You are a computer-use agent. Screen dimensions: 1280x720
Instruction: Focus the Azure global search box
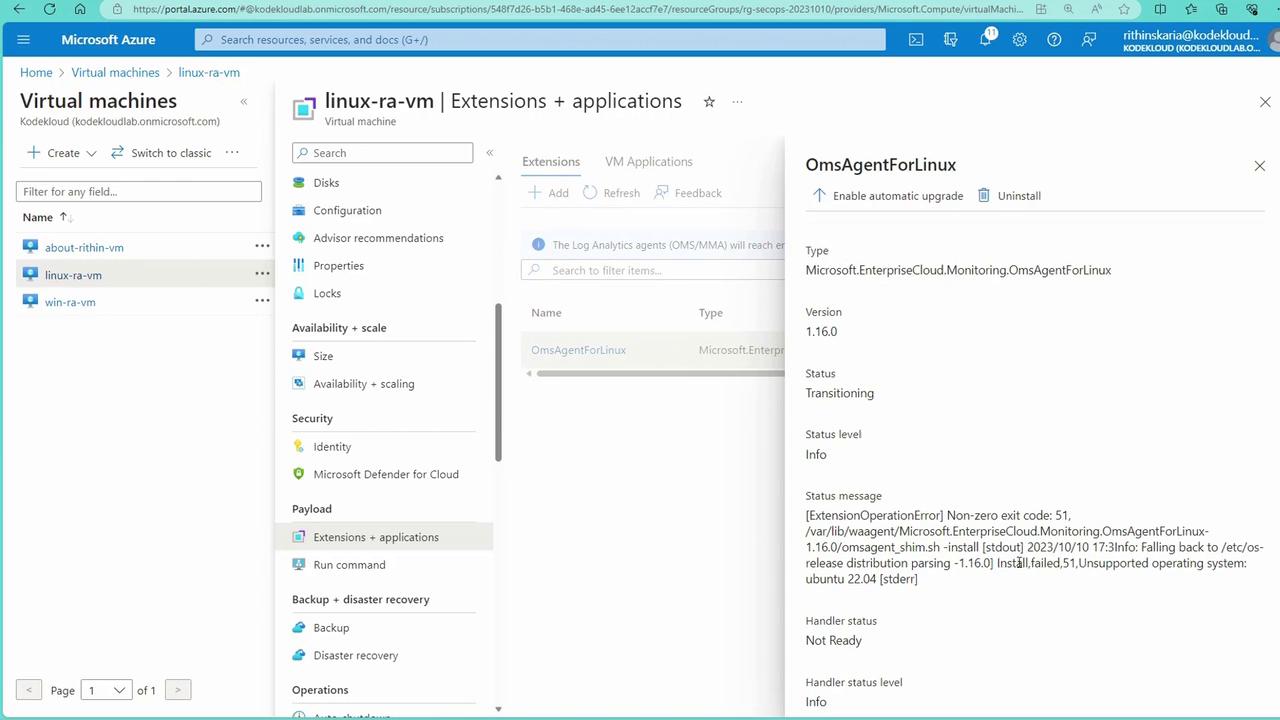(540, 40)
